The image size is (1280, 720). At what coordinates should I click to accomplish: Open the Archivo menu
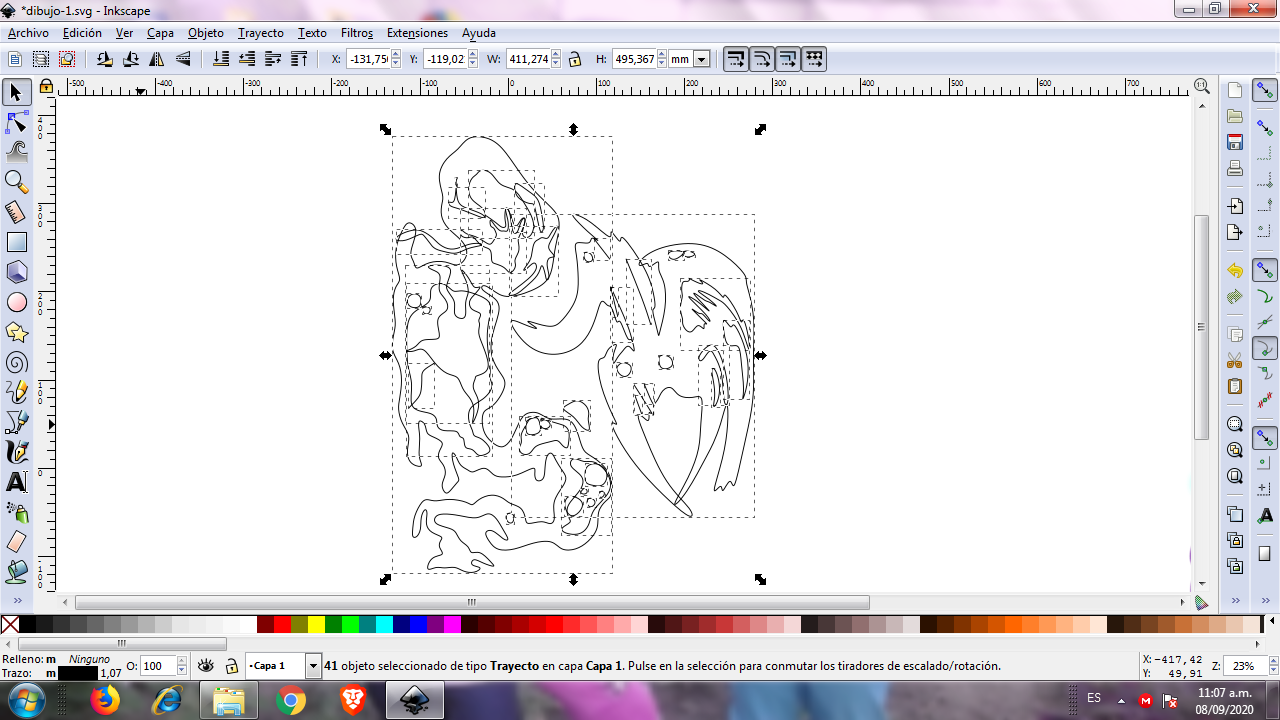(x=28, y=33)
